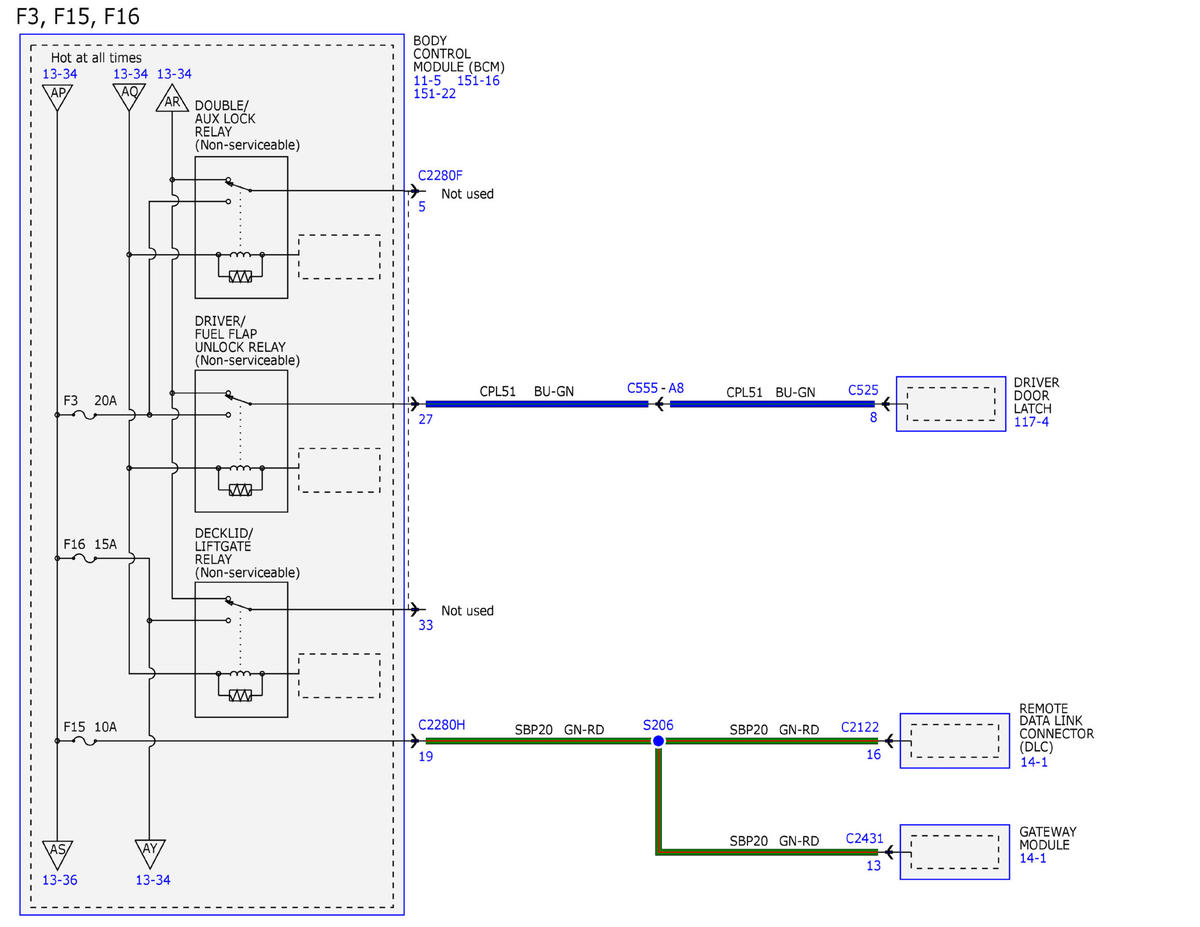Select the S206 splice dot

click(658, 741)
